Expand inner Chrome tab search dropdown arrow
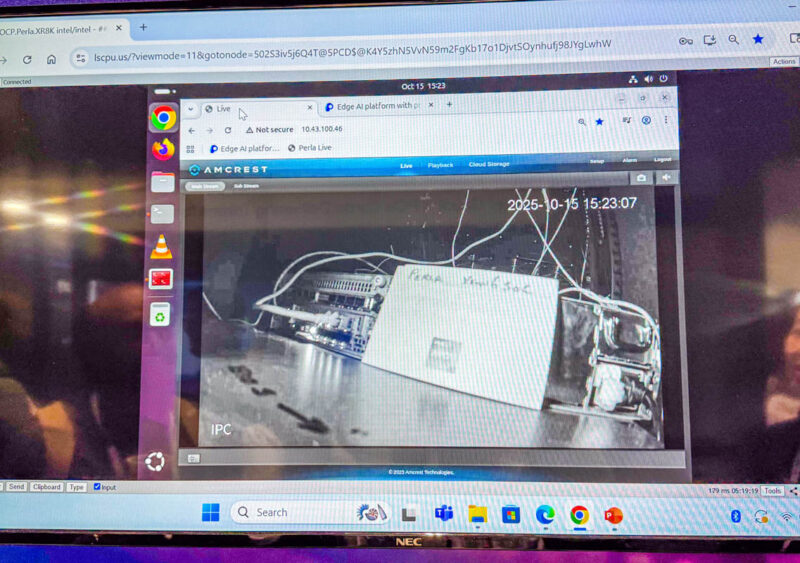 [190, 109]
